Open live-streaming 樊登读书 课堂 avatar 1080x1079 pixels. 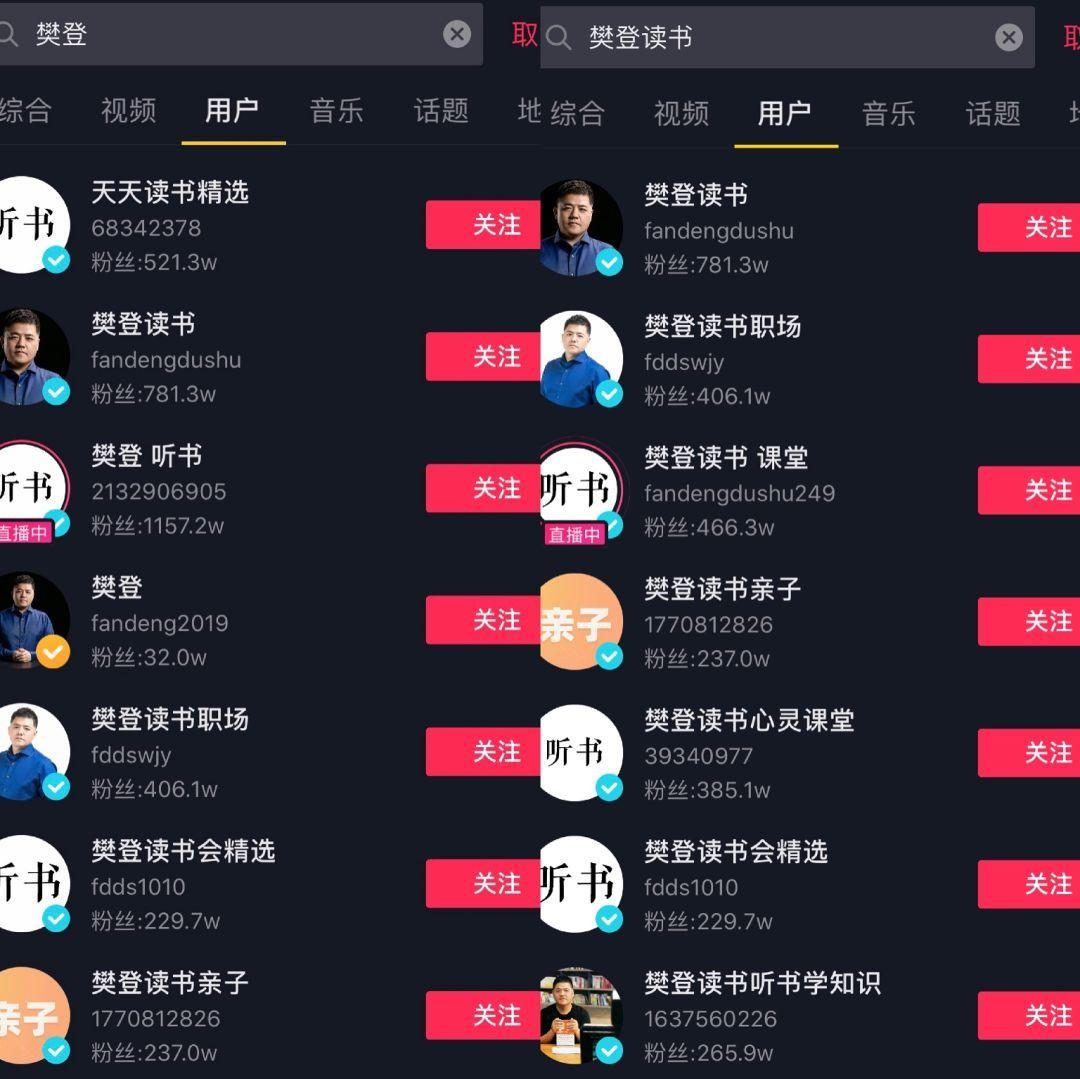pos(581,490)
